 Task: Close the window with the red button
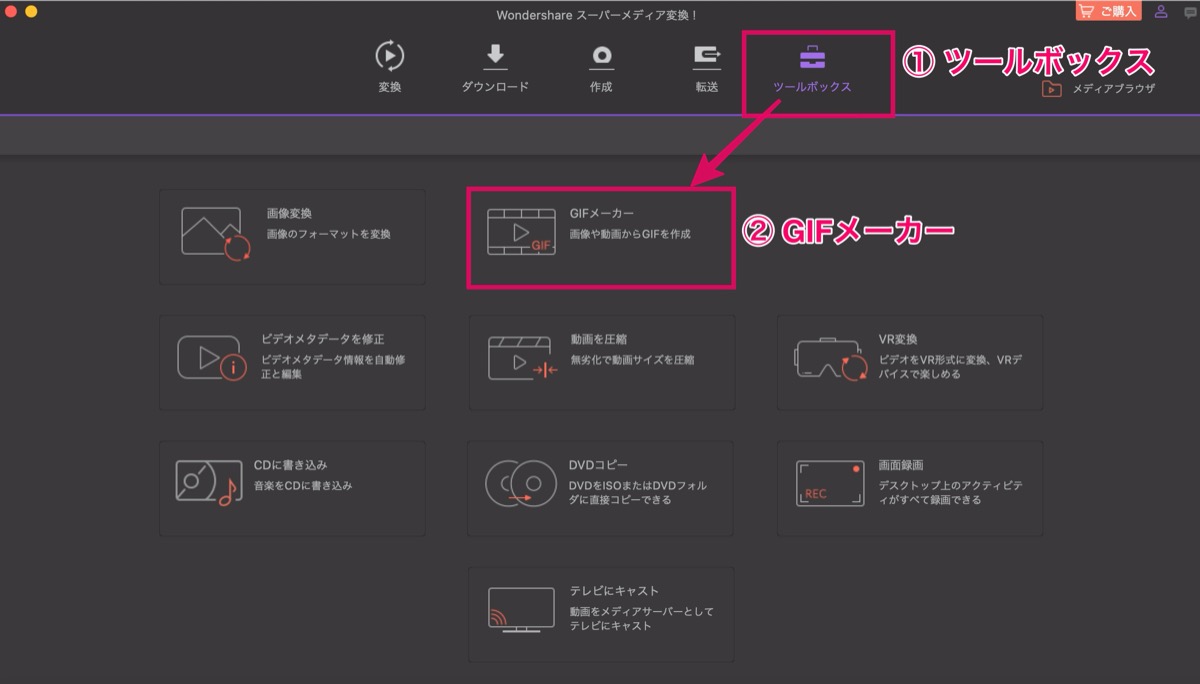(11, 12)
